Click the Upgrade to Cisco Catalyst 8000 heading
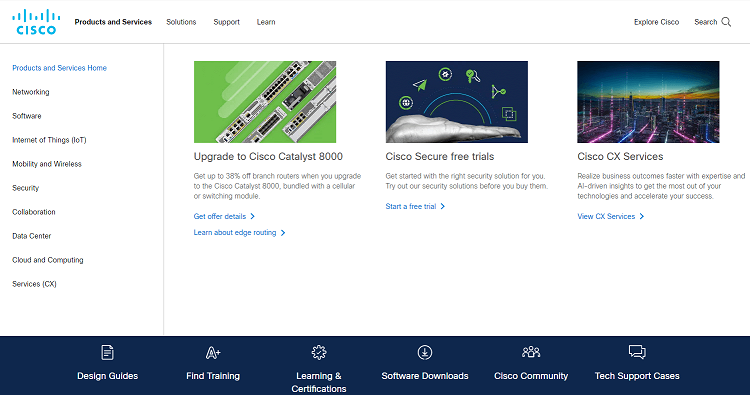The width and height of the screenshot is (750, 395). click(268, 156)
